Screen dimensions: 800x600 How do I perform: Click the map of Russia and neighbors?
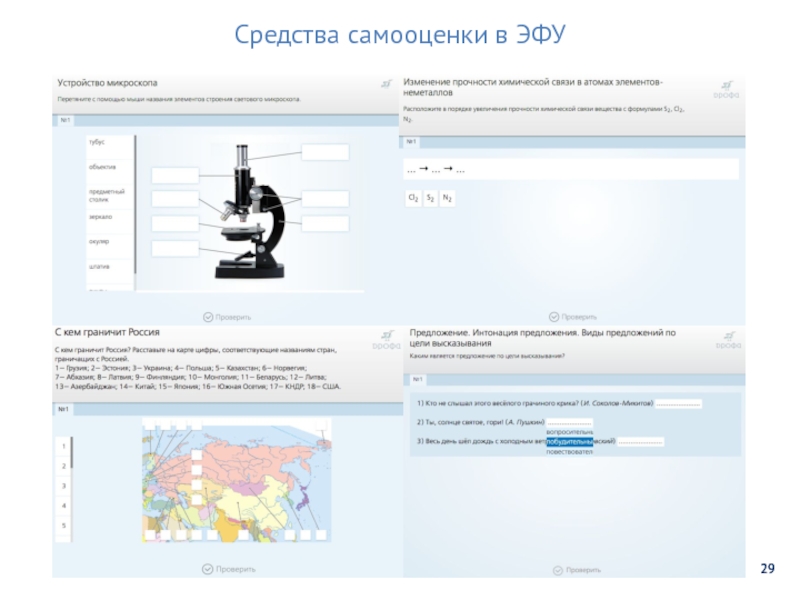pos(237,480)
